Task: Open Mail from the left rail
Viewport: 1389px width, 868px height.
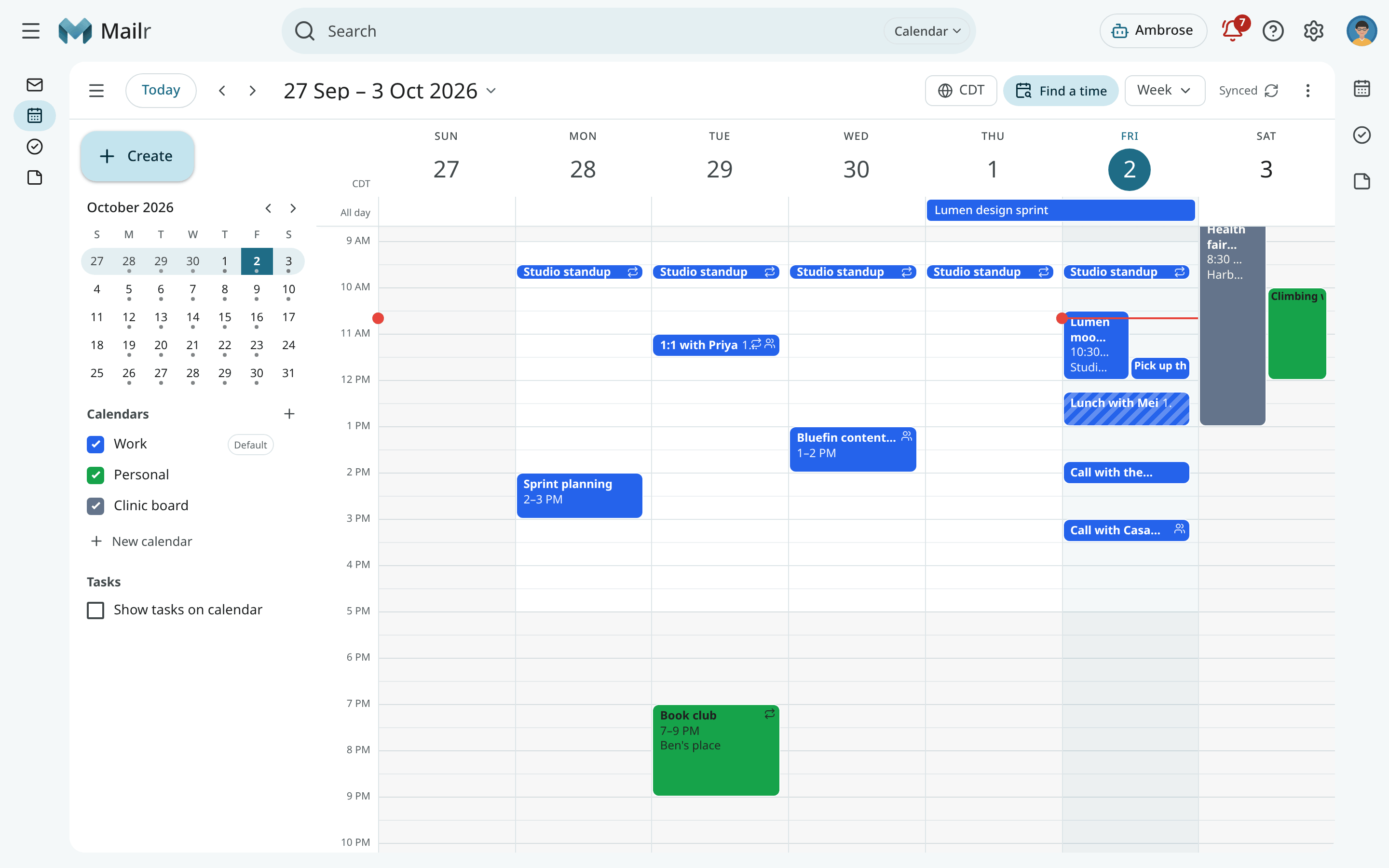Action: (x=34, y=85)
